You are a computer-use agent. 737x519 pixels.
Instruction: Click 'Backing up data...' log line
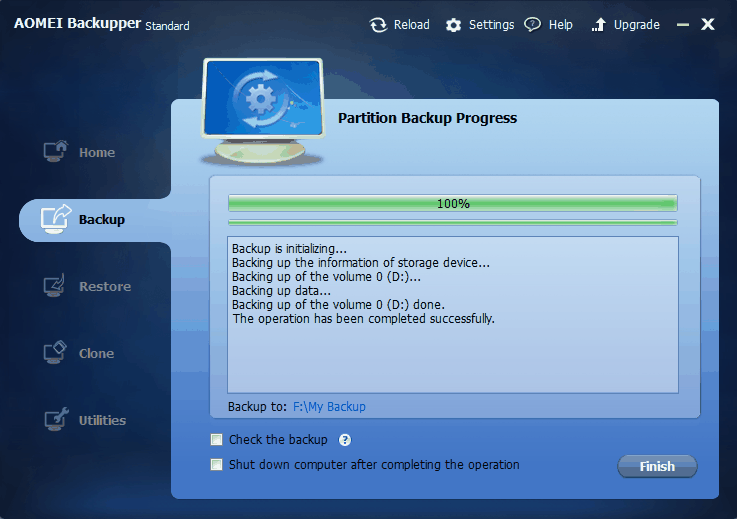pos(281,291)
